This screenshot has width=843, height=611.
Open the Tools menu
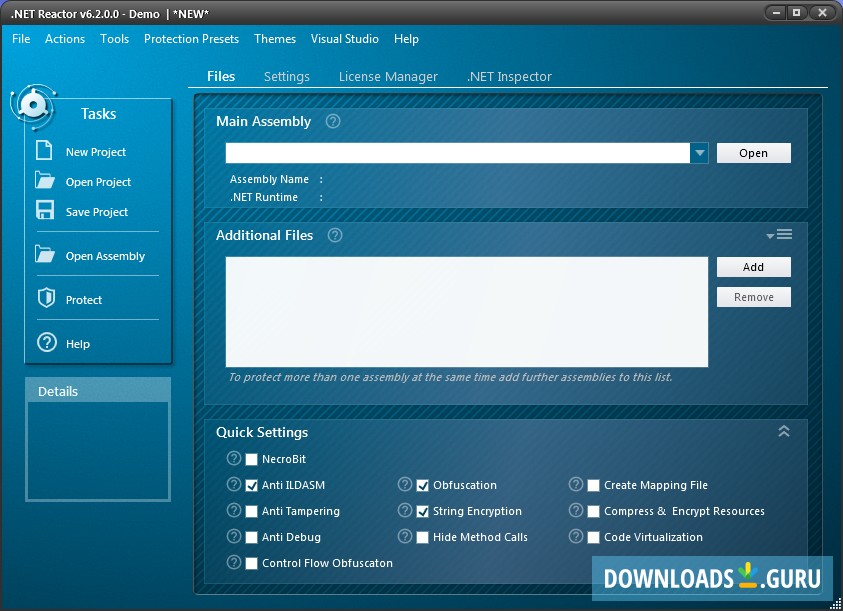pos(115,39)
